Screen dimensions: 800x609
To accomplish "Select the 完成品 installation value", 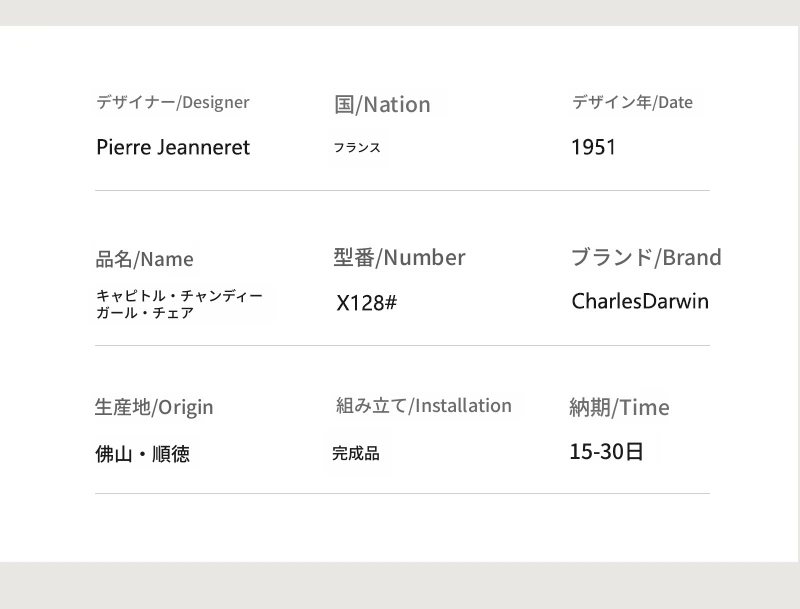I will [x=356, y=453].
